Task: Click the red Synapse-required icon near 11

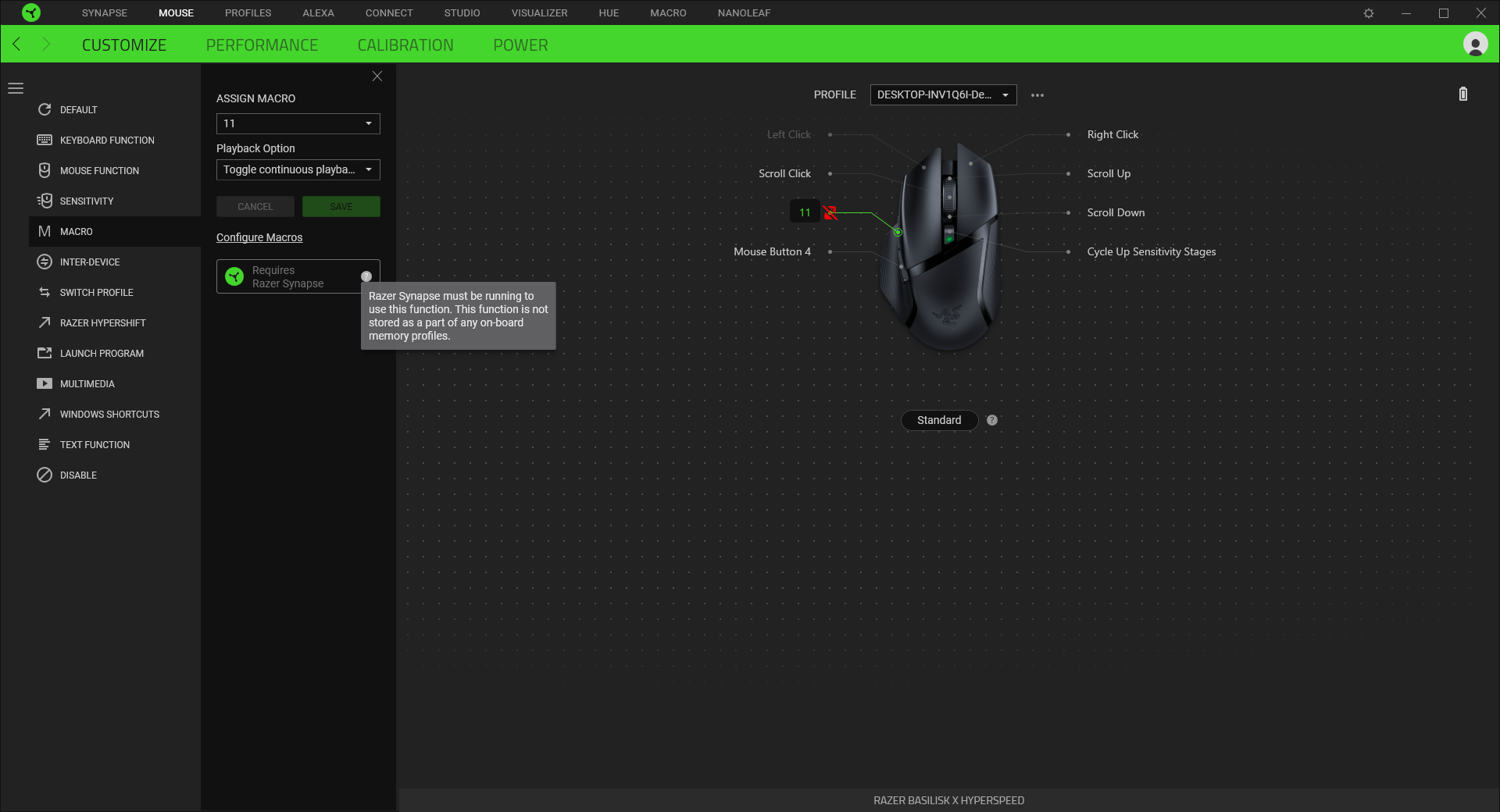Action: 830,212
